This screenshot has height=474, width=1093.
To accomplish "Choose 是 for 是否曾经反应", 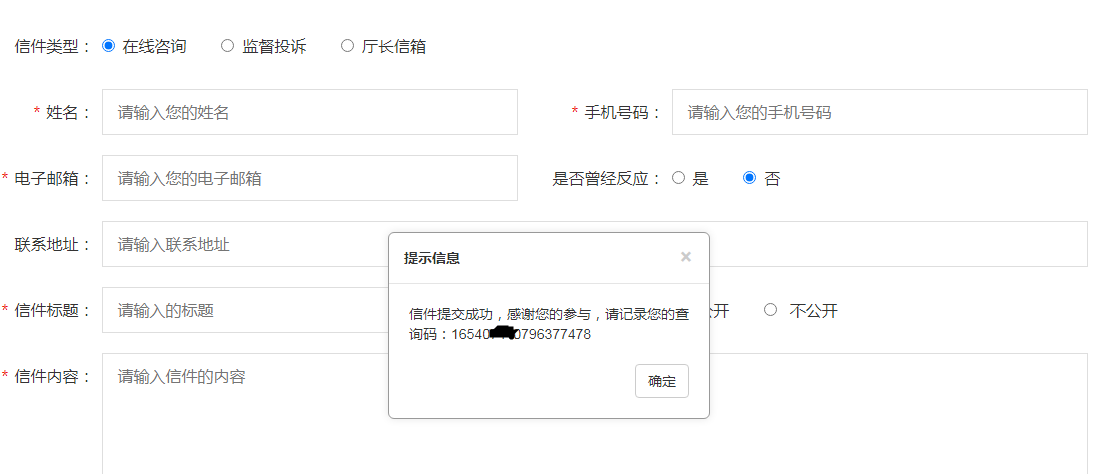I will (678, 178).
